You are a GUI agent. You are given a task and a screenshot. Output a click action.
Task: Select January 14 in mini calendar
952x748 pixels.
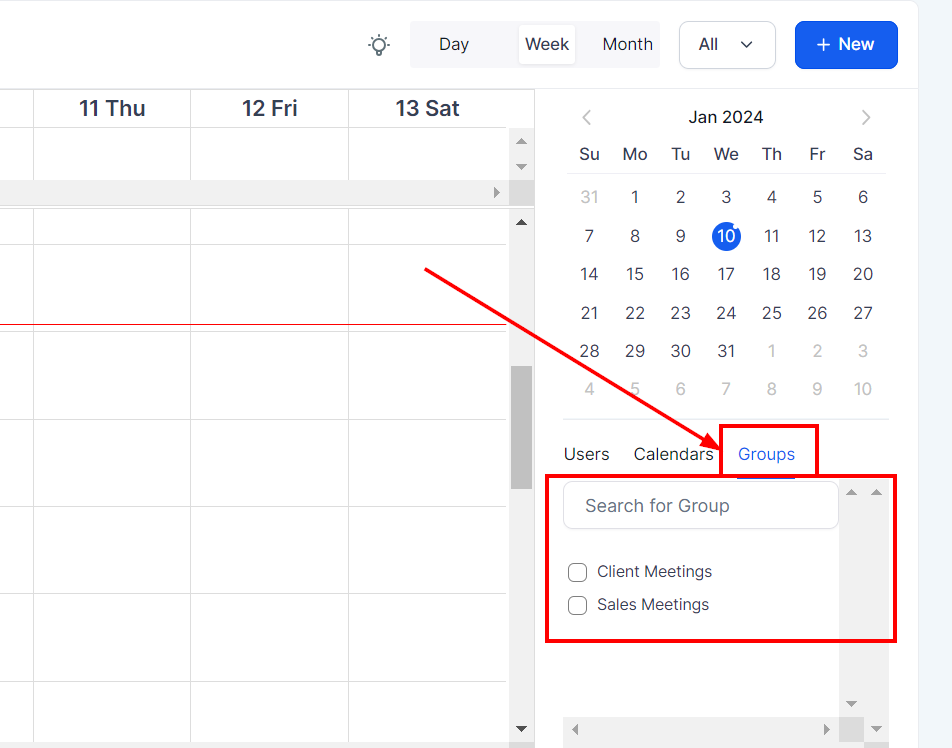coord(589,274)
